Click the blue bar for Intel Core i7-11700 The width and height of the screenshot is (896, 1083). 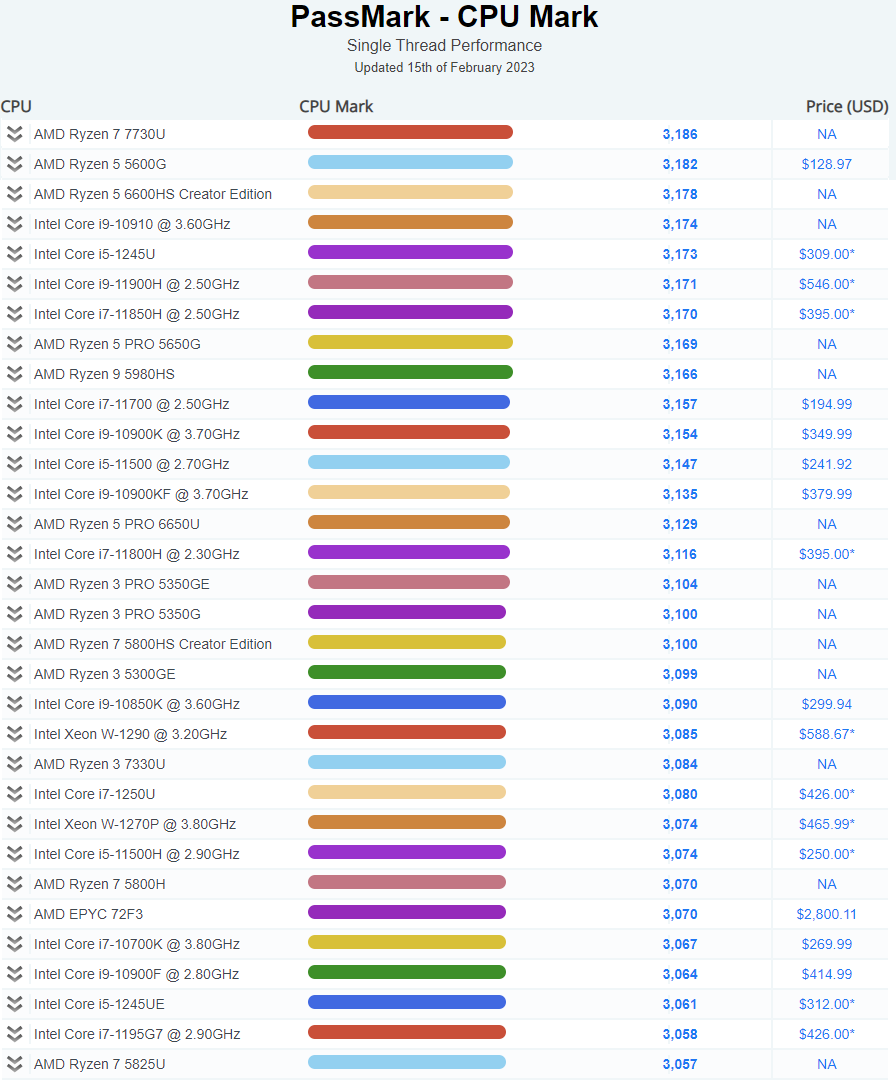(x=409, y=402)
